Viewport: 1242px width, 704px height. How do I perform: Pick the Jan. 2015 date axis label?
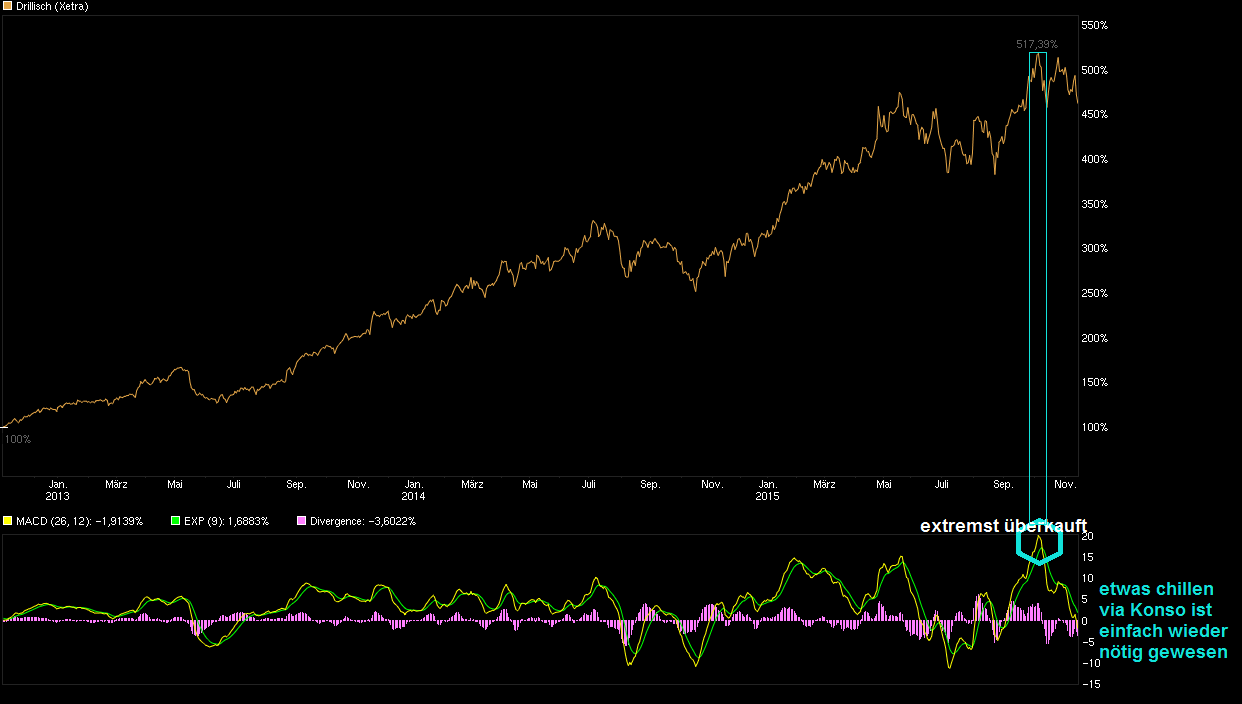coord(767,490)
